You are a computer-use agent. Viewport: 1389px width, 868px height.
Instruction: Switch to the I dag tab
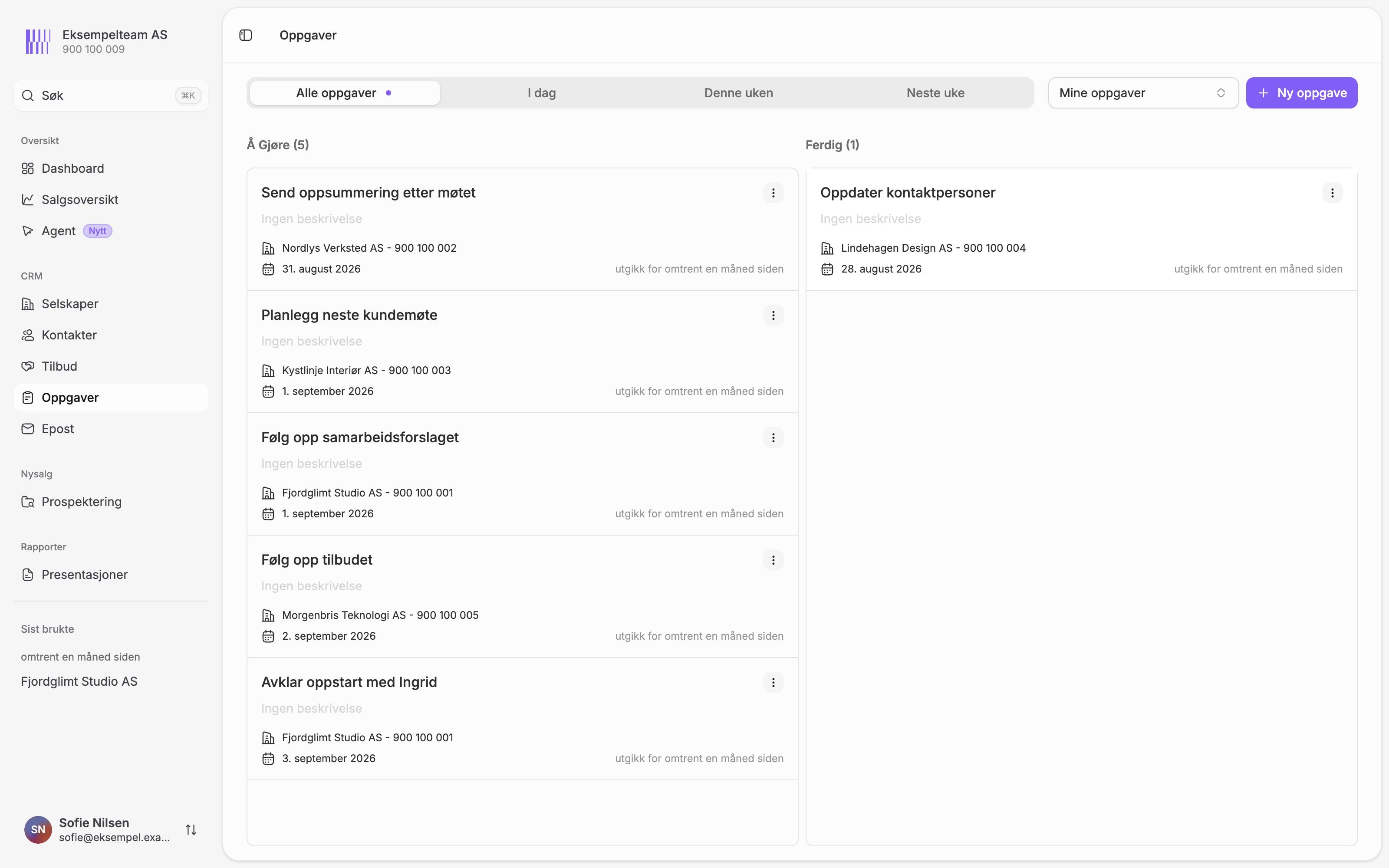(x=541, y=93)
